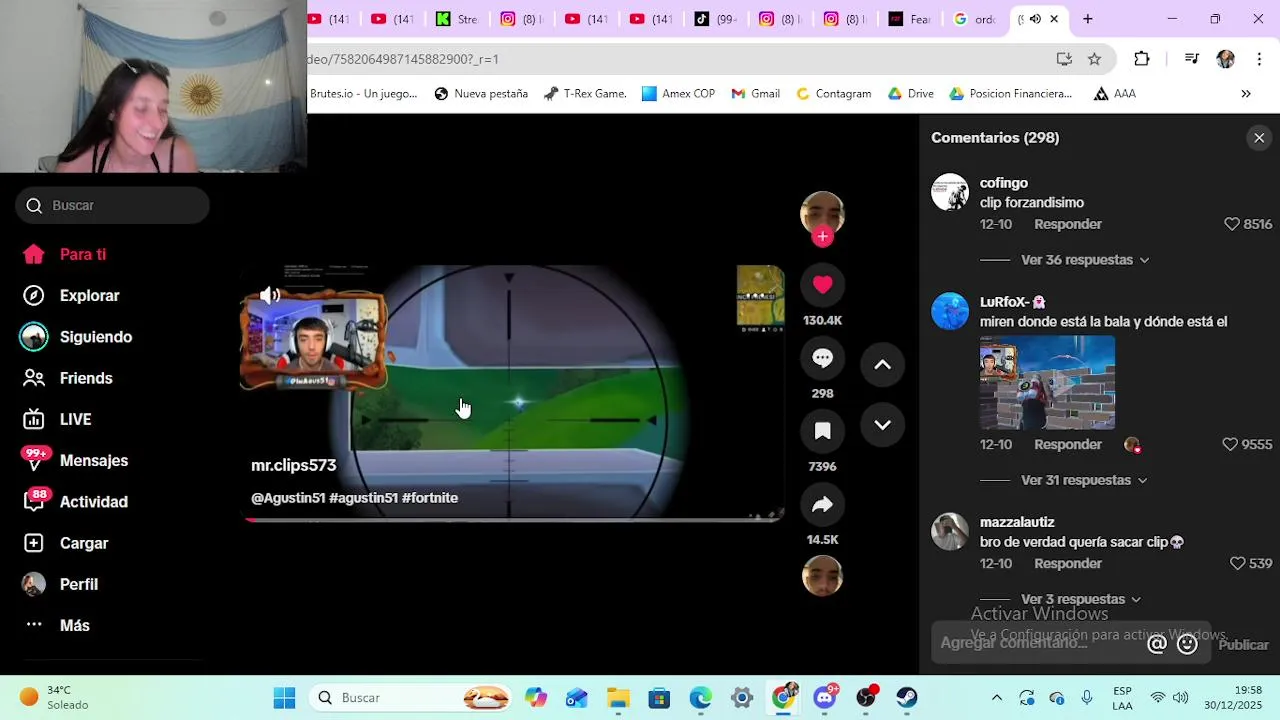Viewport: 1280px width, 720px height.
Task: Open Steam from the taskbar
Action: [x=907, y=698]
